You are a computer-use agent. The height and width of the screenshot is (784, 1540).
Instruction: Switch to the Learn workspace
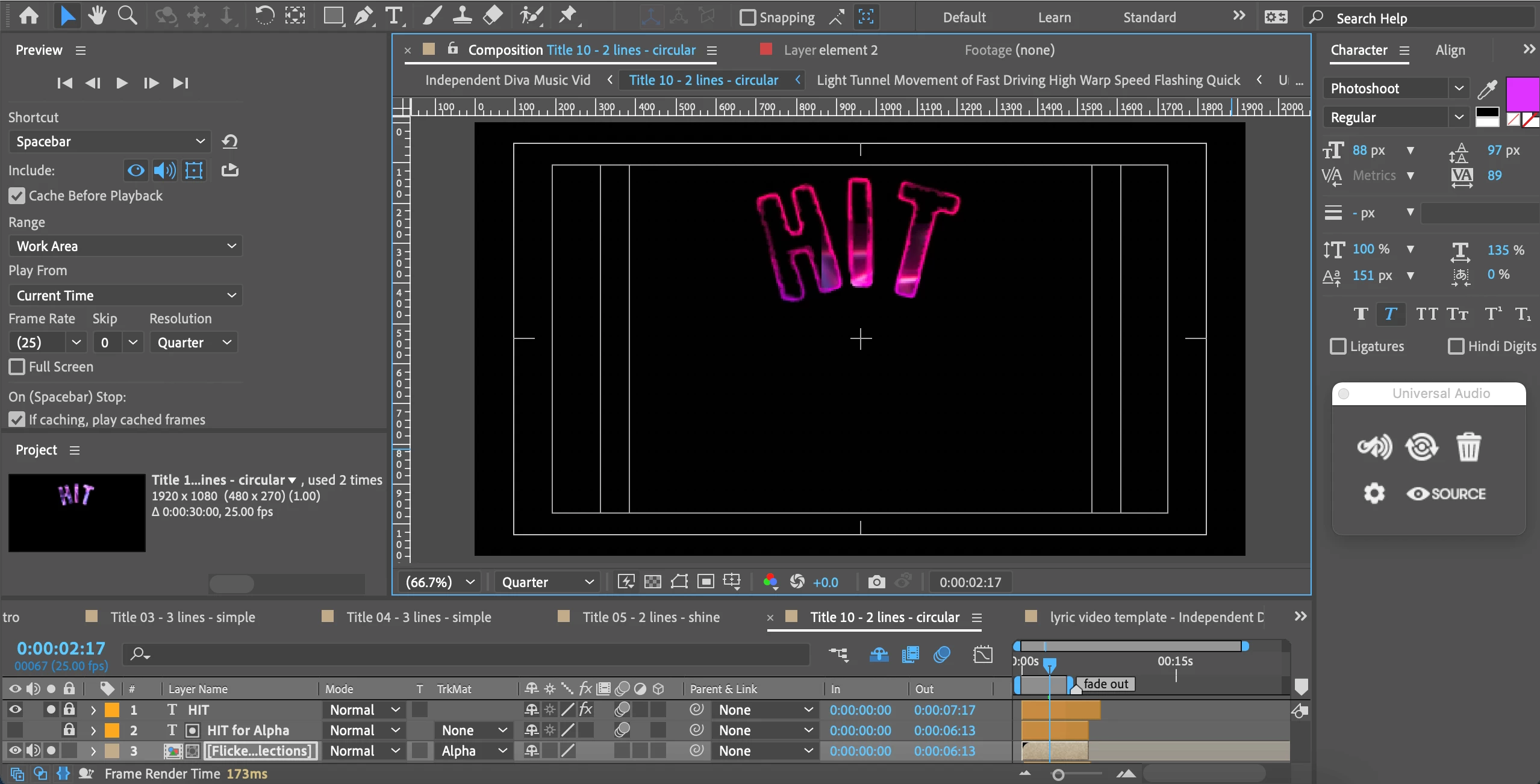(1054, 17)
